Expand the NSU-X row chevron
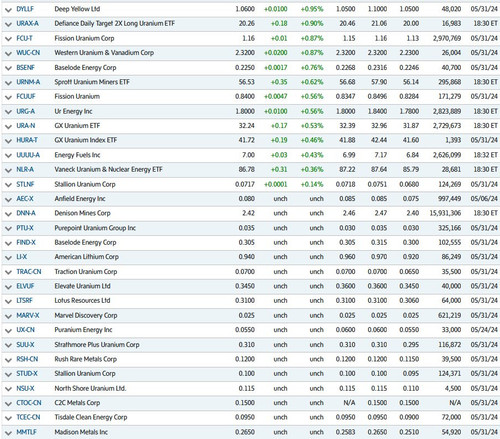The width and height of the screenshot is (500, 439). (x=9, y=389)
